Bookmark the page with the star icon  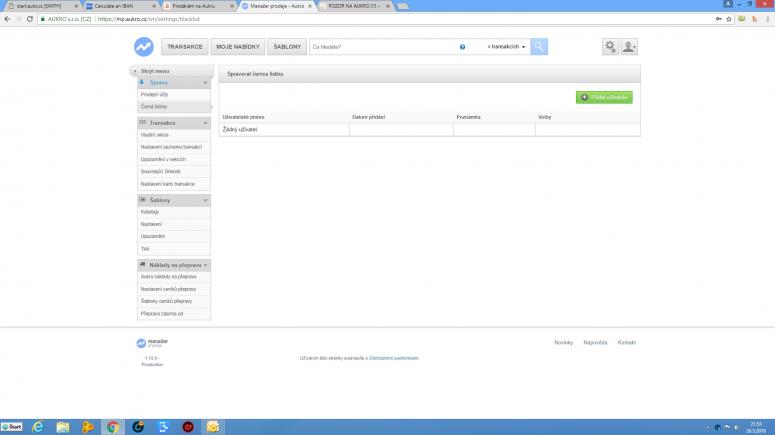pos(729,19)
